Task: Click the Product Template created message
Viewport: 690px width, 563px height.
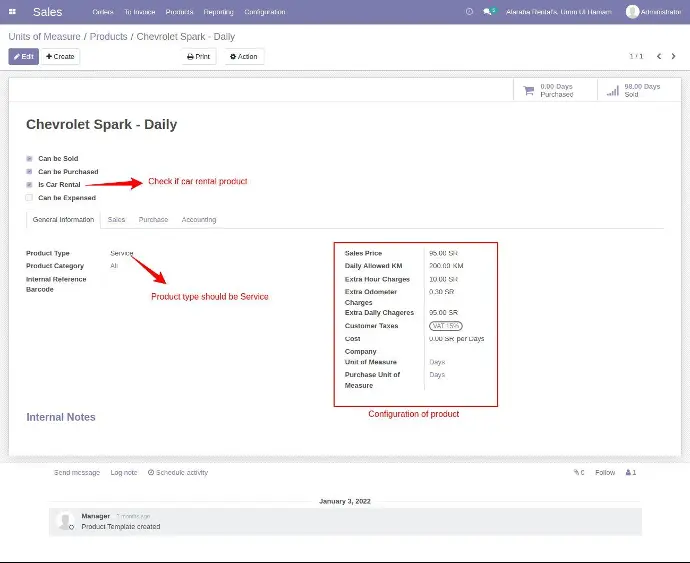Action: point(121,526)
